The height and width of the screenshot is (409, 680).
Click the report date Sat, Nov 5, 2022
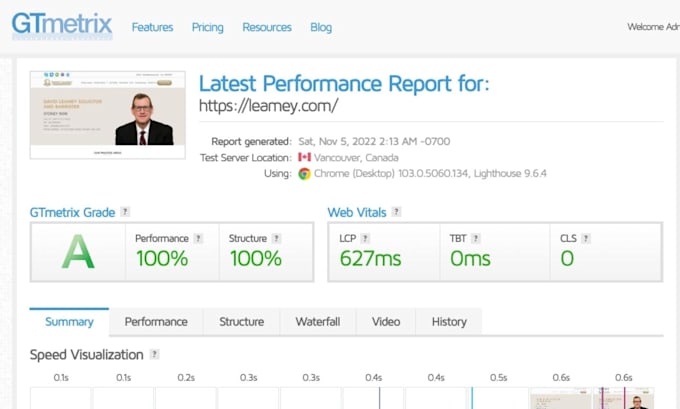tap(374, 141)
